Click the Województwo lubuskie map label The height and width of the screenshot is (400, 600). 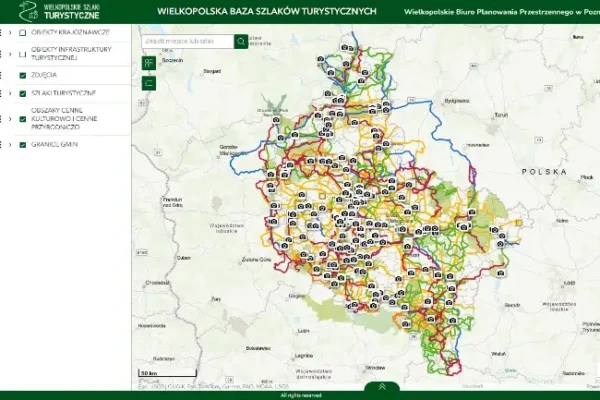pos(227,228)
